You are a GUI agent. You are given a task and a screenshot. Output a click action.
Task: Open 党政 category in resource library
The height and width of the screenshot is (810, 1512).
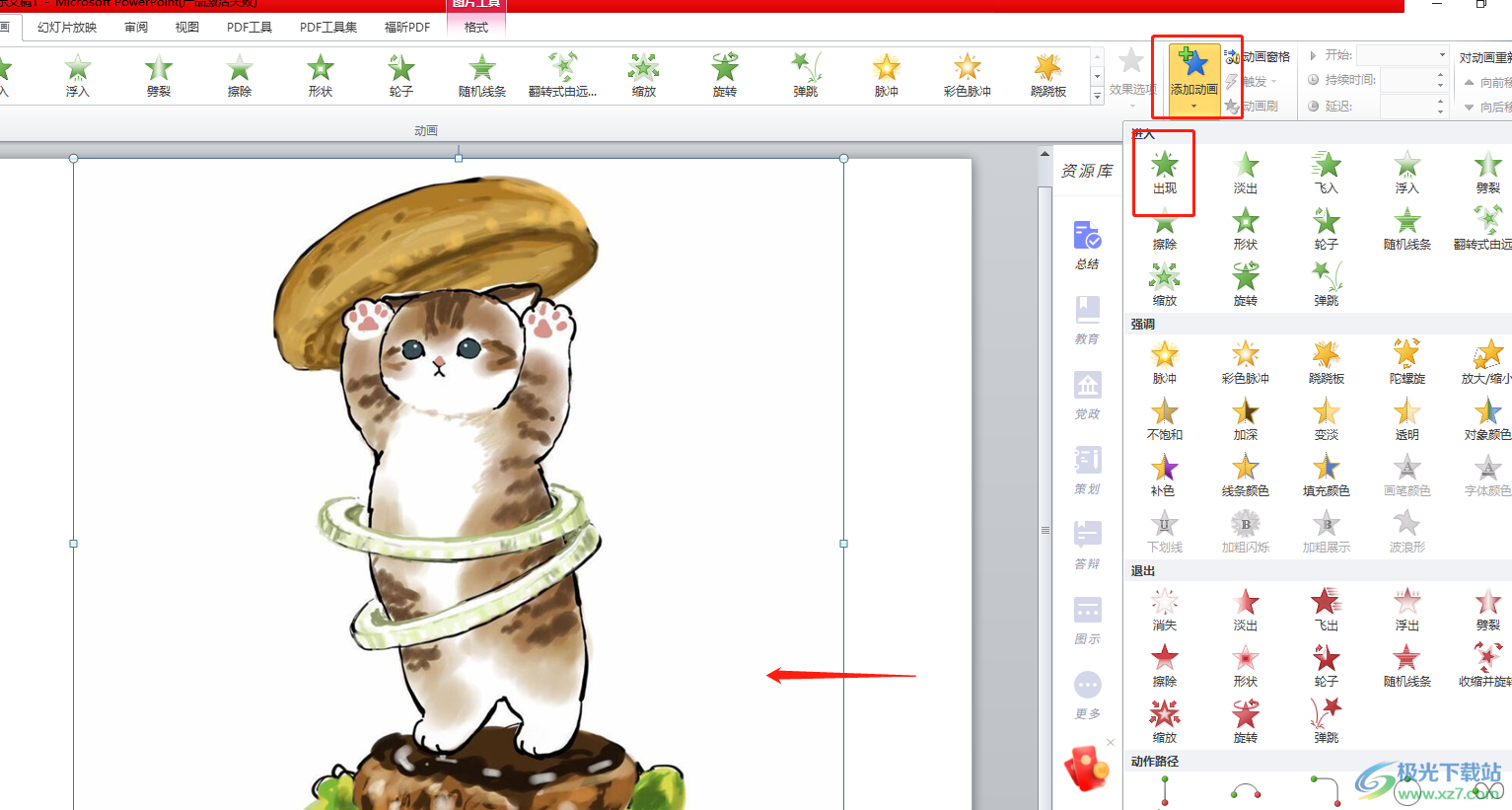[x=1088, y=396]
